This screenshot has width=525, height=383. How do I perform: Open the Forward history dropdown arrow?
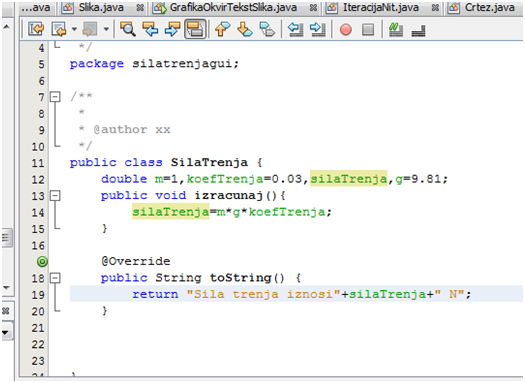[x=106, y=29]
